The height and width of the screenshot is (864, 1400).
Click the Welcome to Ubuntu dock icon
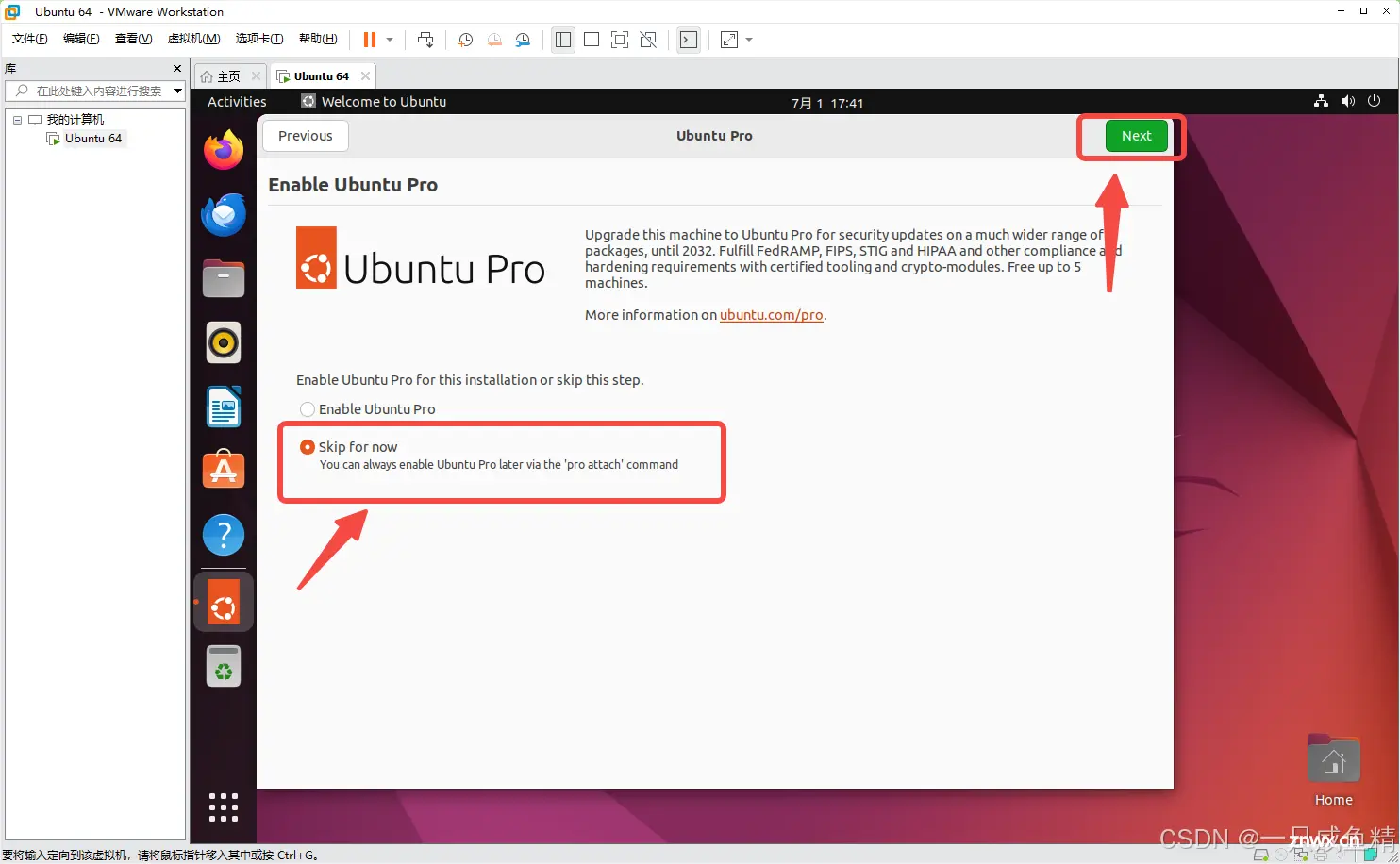pos(224,602)
